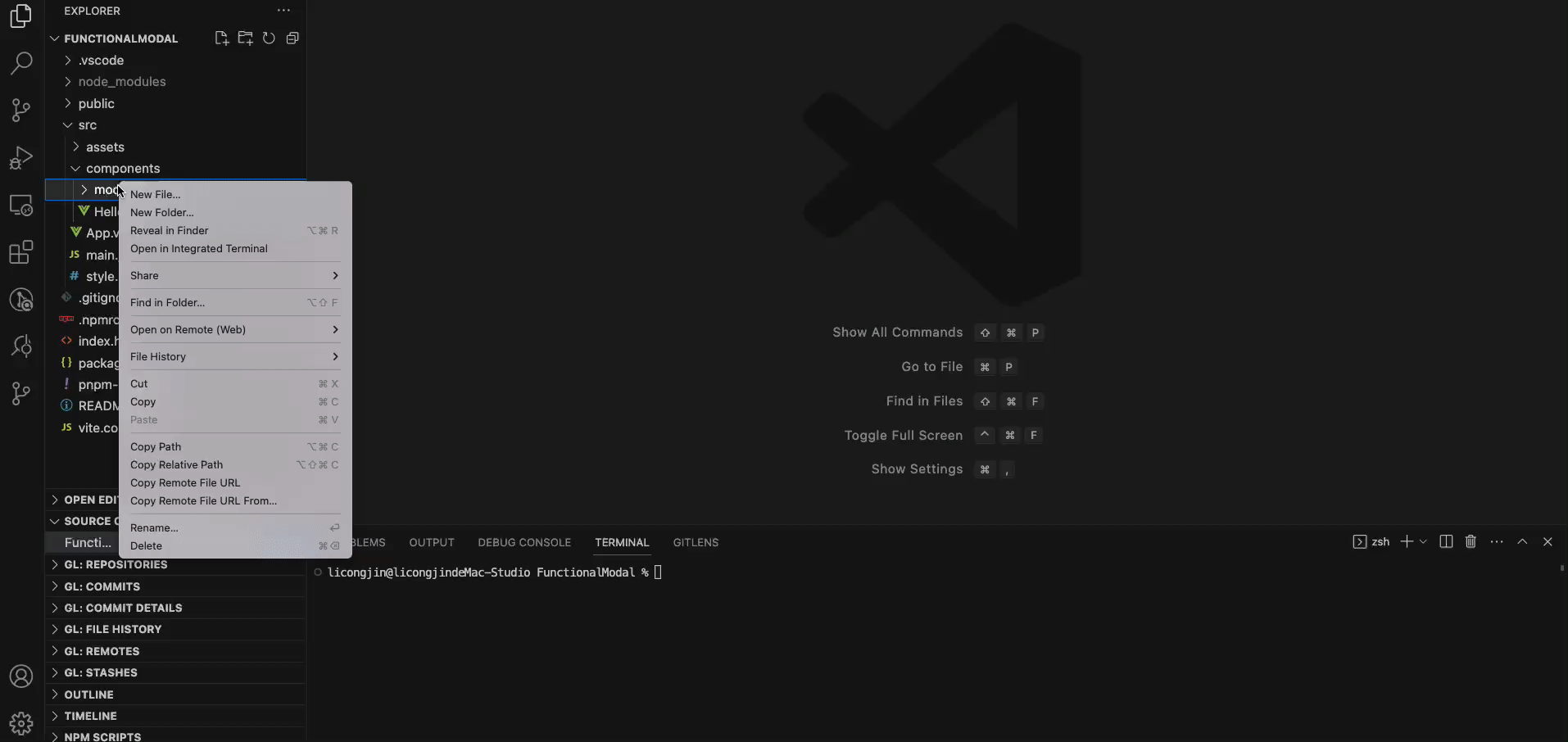Collapse all folders in explorer

(x=292, y=38)
